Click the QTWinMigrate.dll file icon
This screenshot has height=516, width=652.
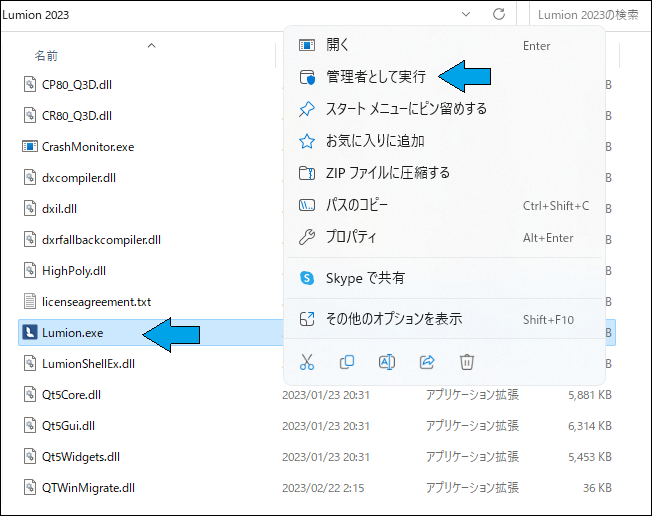click(30, 487)
